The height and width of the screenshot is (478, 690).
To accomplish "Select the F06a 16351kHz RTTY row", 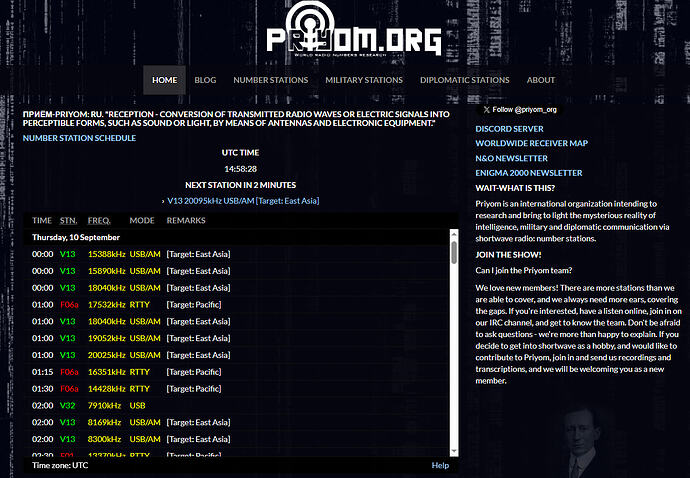I will (x=237, y=372).
